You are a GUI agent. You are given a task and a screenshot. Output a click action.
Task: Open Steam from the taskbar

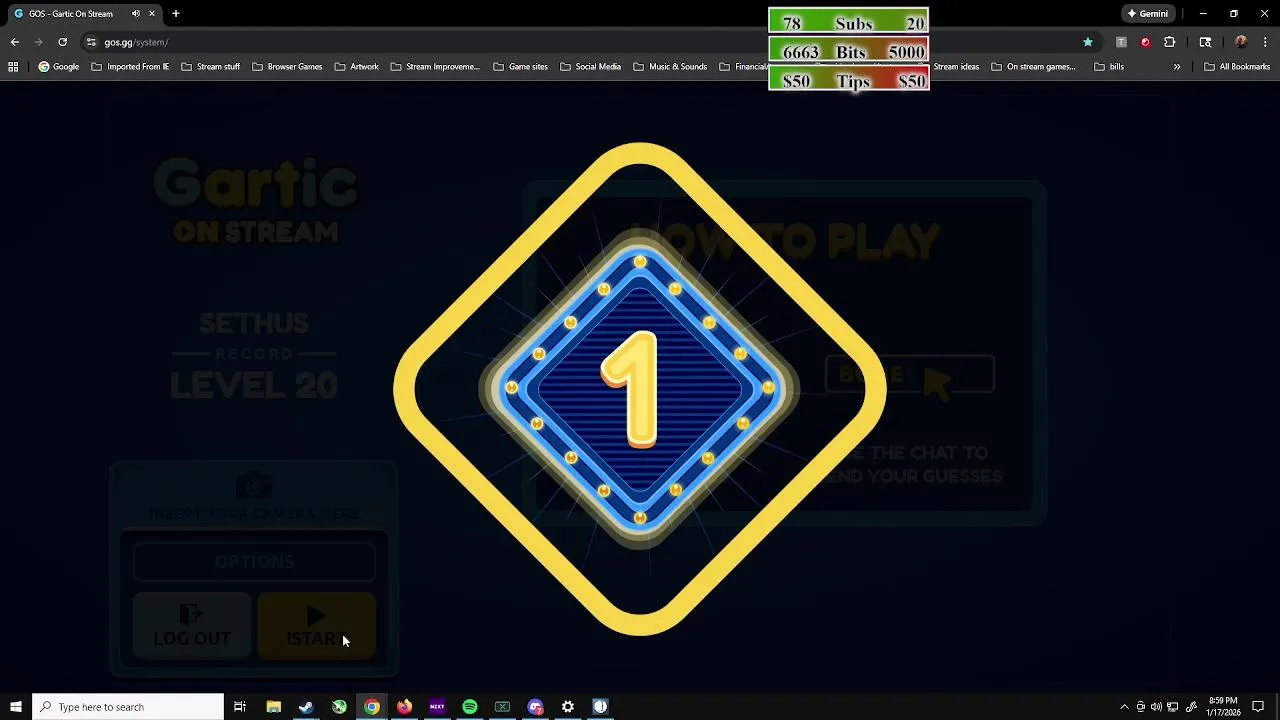pyautogui.click(x=306, y=707)
